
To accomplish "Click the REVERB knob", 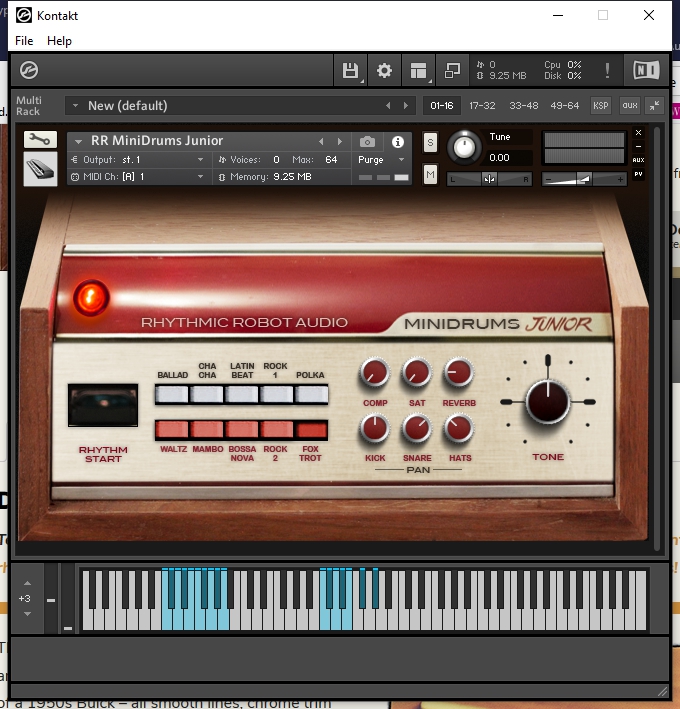I will tap(458, 373).
